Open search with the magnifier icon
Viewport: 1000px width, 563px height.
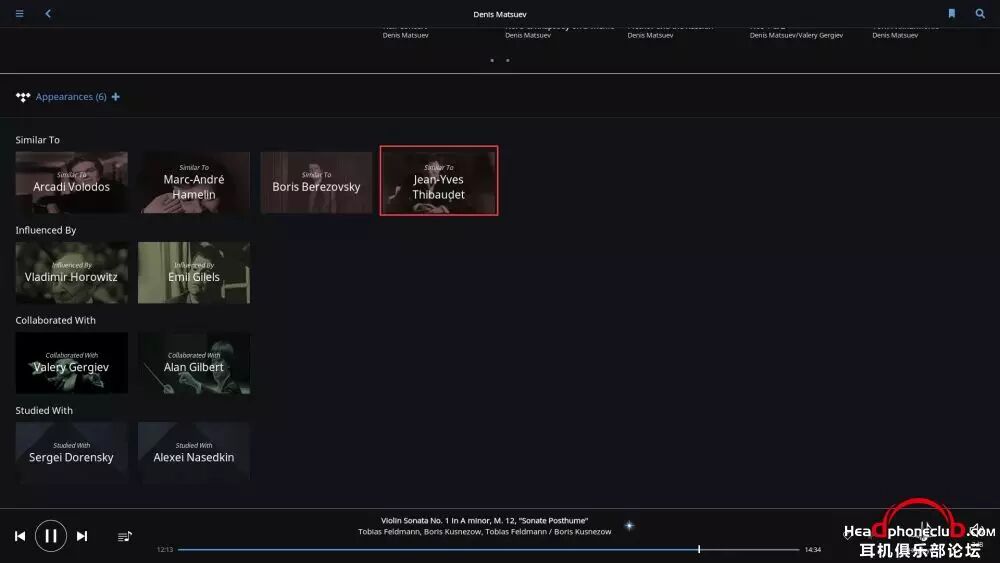coord(980,13)
